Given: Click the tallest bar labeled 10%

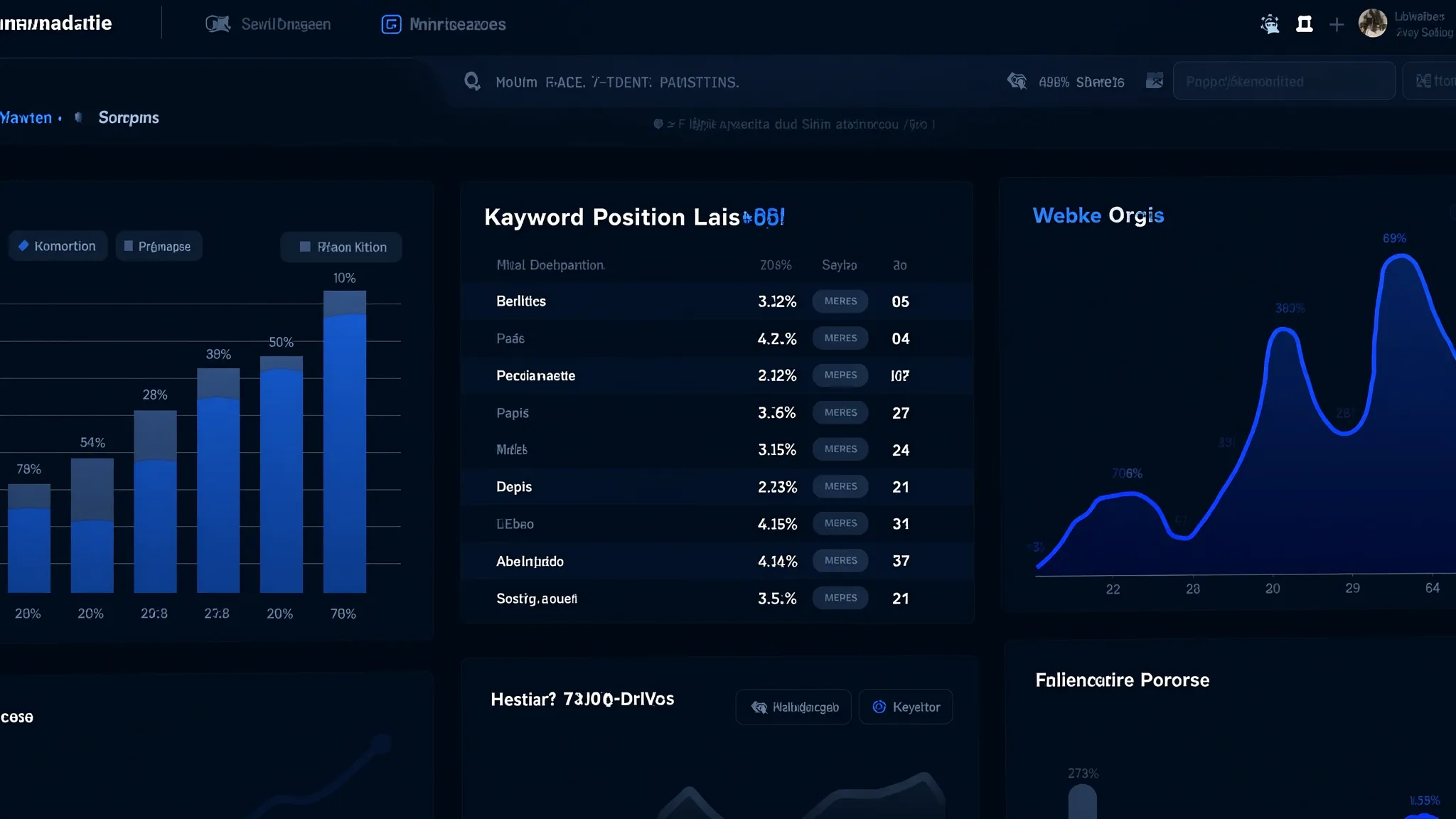Looking at the screenshot, I should coord(345,441).
